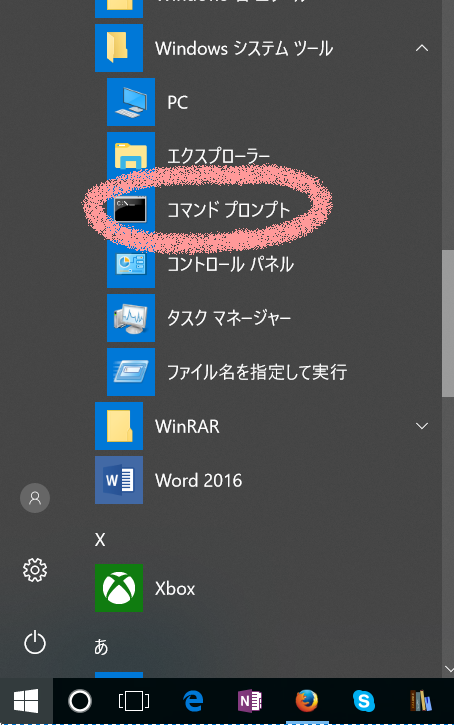Click the Windows システム ツール folder icon
This screenshot has height=725, width=454.
119,48
